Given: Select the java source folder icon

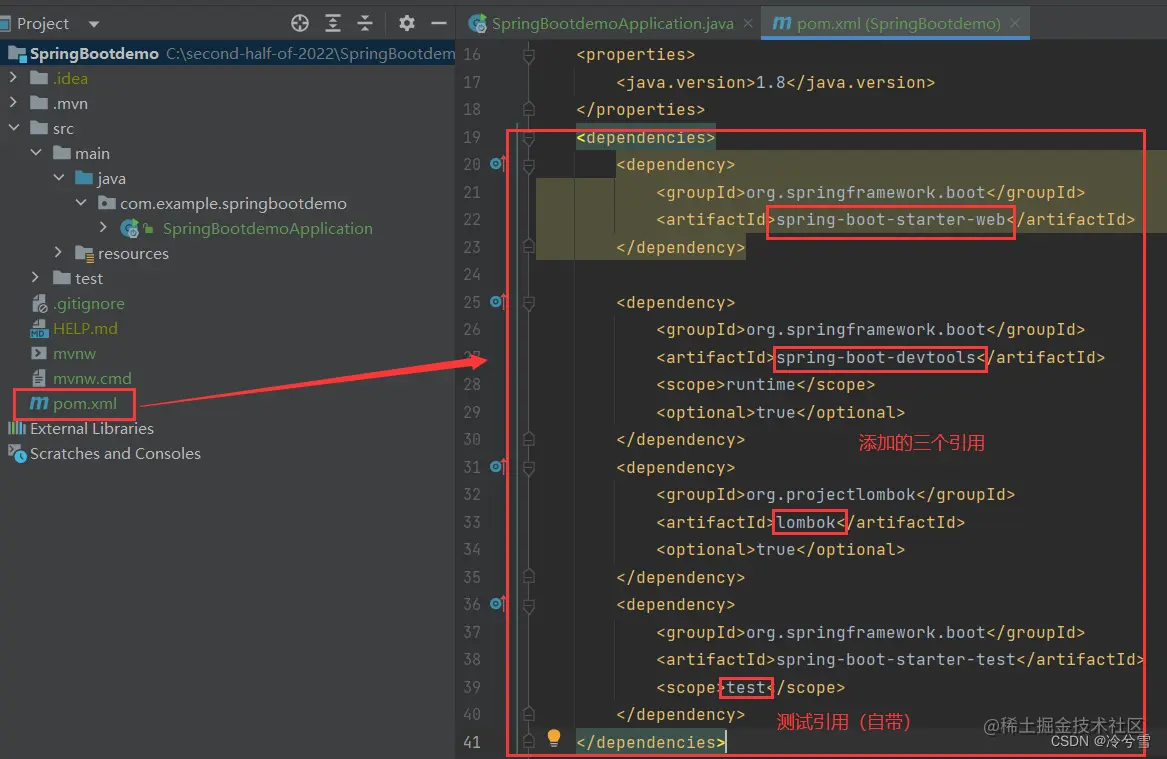Looking at the screenshot, I should [x=84, y=178].
